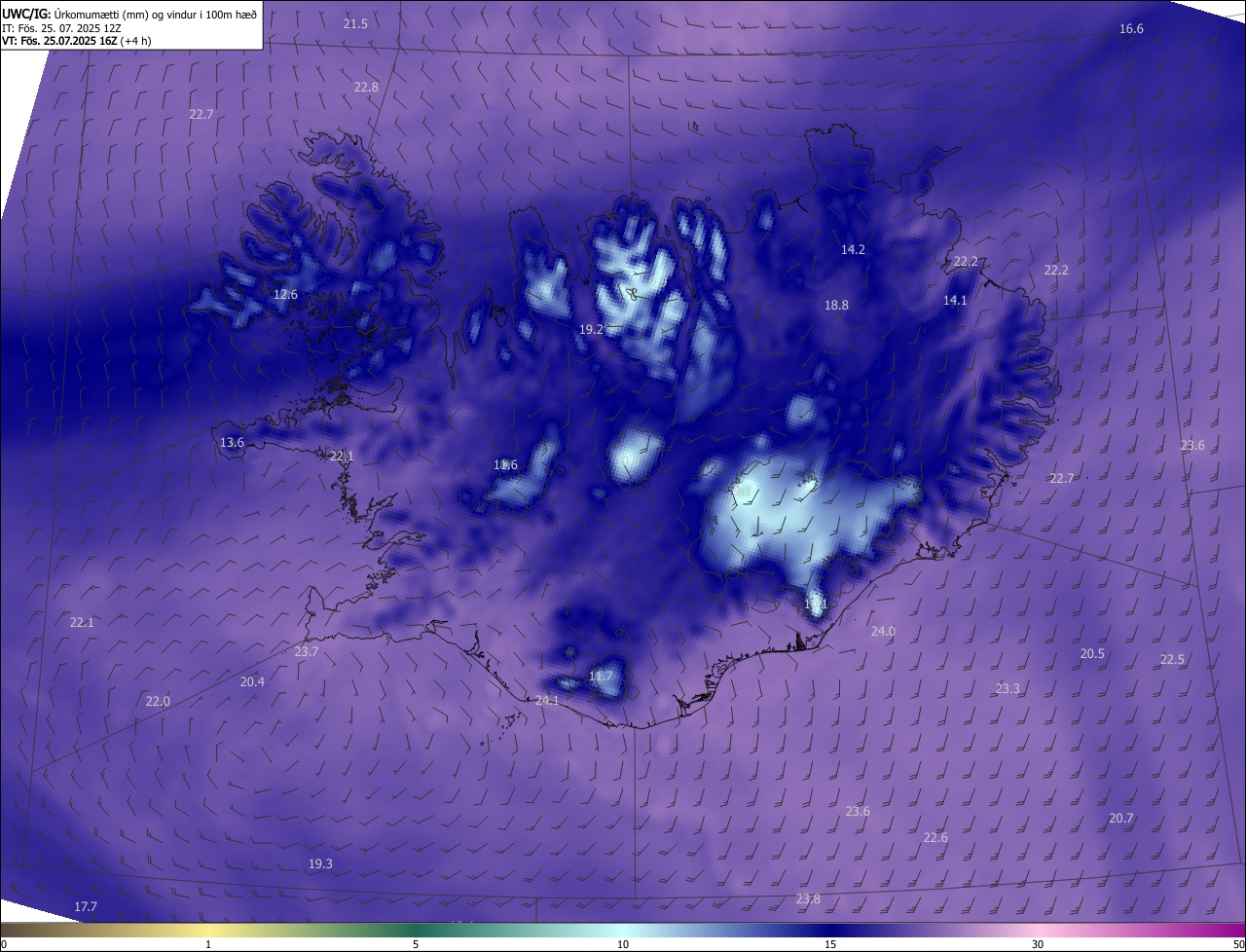Click the colorbar tick label 50
The image size is (1246, 952).
coord(1239,945)
